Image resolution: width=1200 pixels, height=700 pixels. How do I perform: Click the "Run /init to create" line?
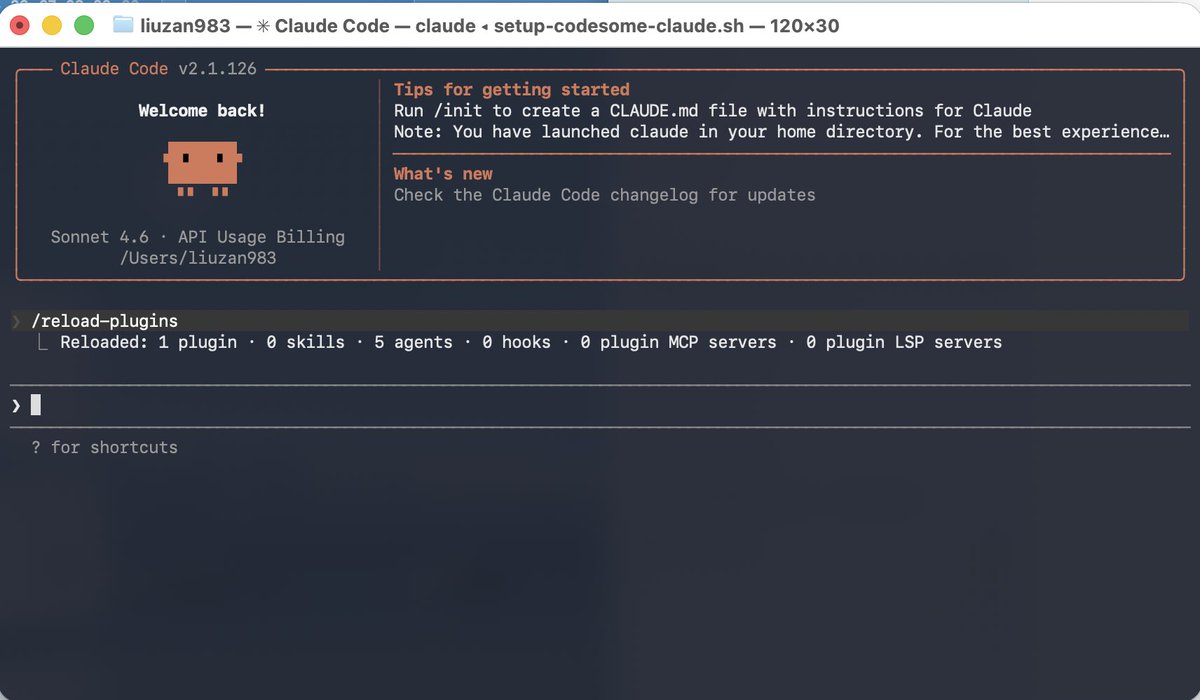pos(713,110)
